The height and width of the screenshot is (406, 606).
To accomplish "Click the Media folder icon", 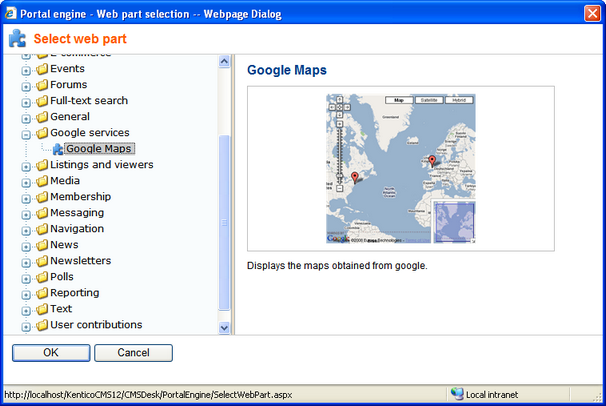I will (x=42, y=181).
